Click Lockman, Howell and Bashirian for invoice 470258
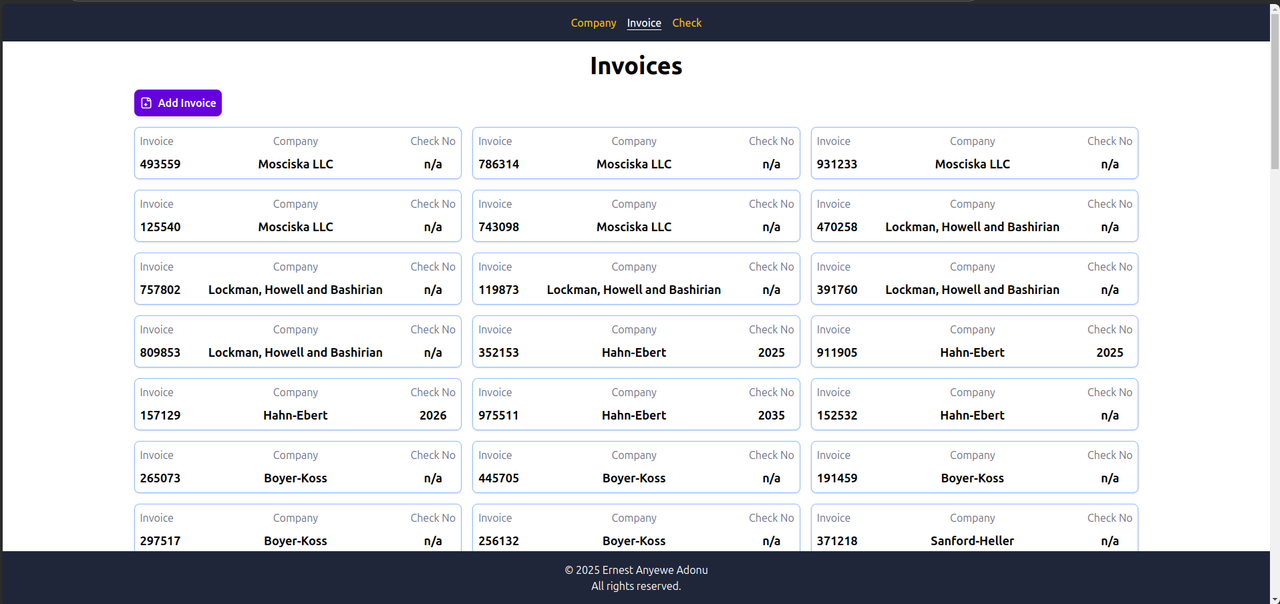The width and height of the screenshot is (1280, 604). click(x=972, y=227)
